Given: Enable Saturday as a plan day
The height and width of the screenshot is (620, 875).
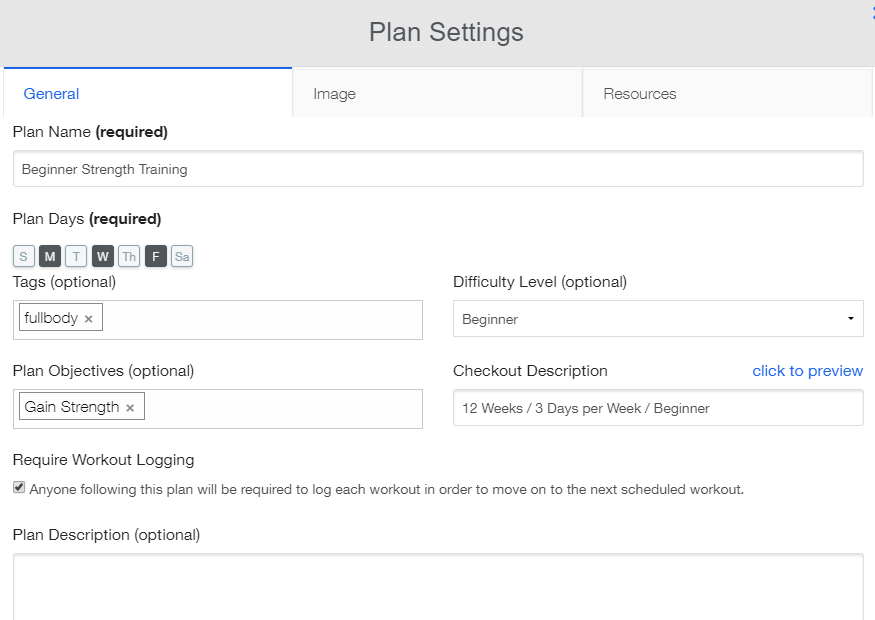Looking at the screenshot, I should coord(181,257).
